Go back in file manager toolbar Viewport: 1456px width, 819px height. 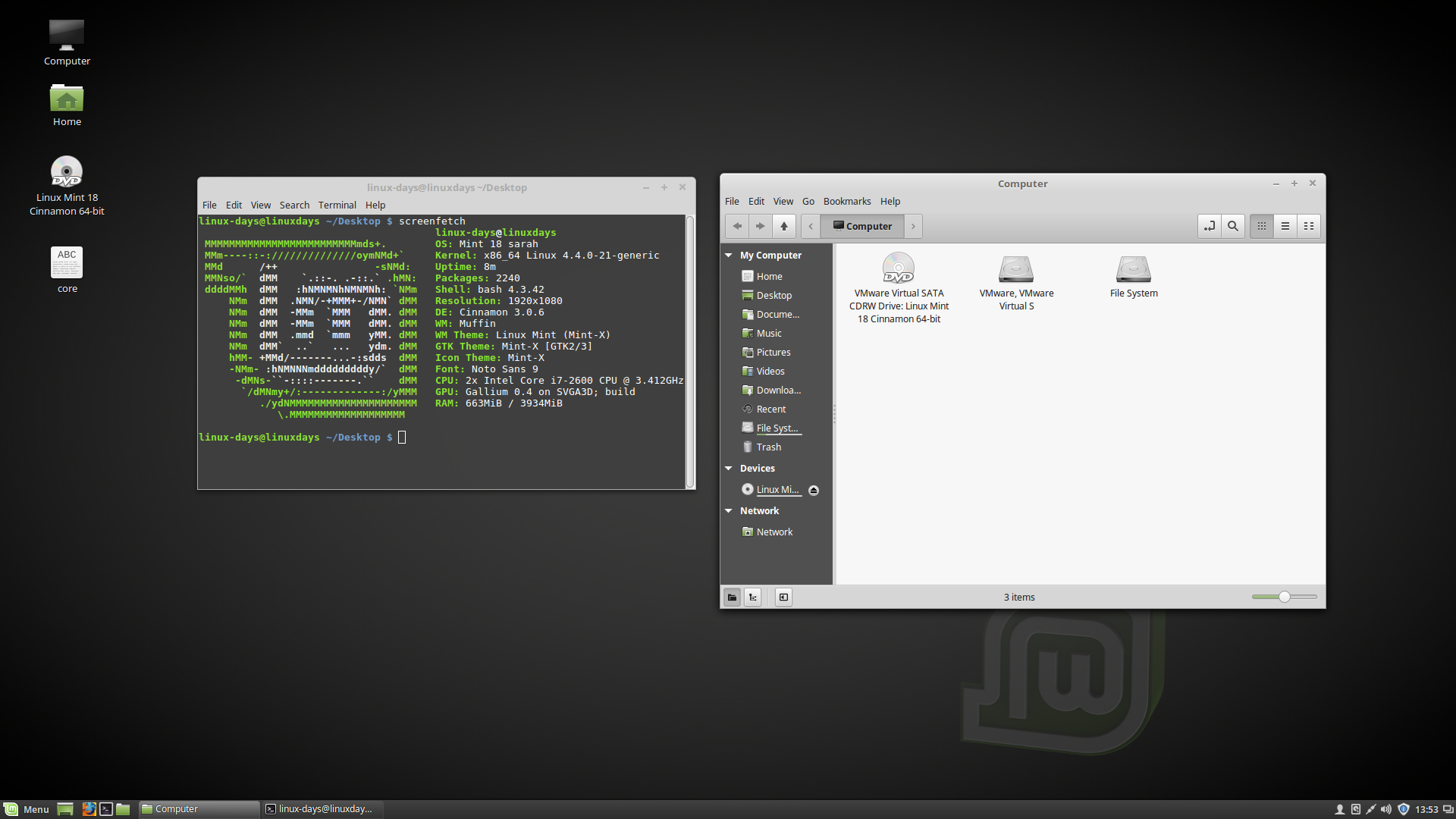click(737, 226)
